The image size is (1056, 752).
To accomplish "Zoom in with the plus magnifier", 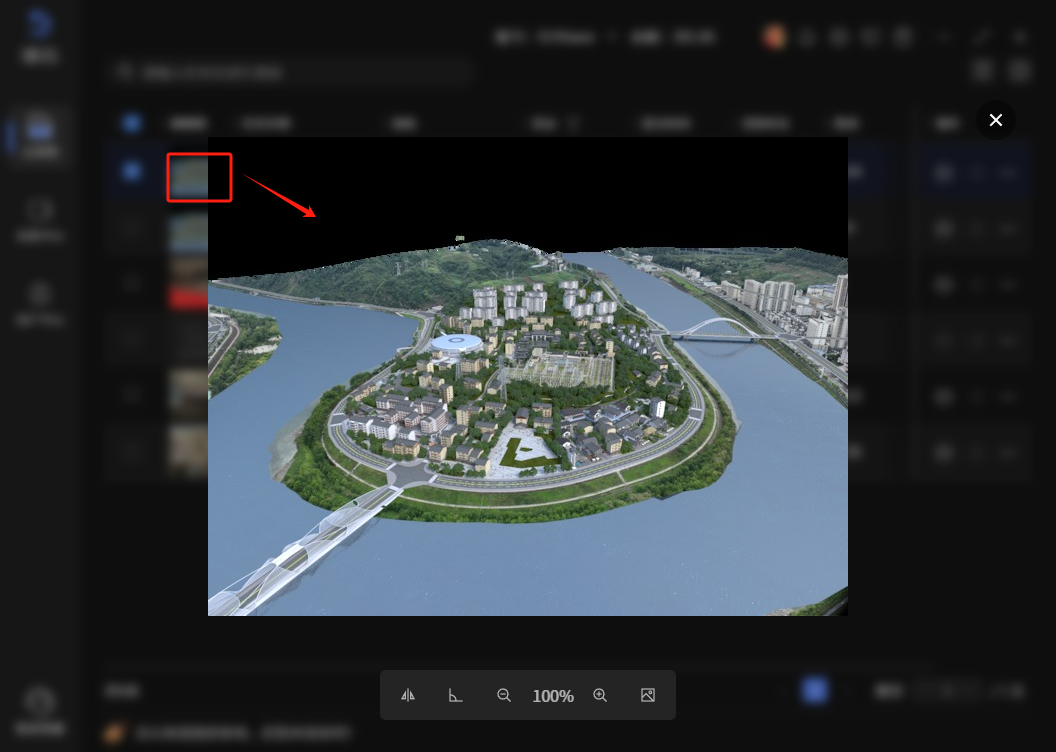I will 600,695.
